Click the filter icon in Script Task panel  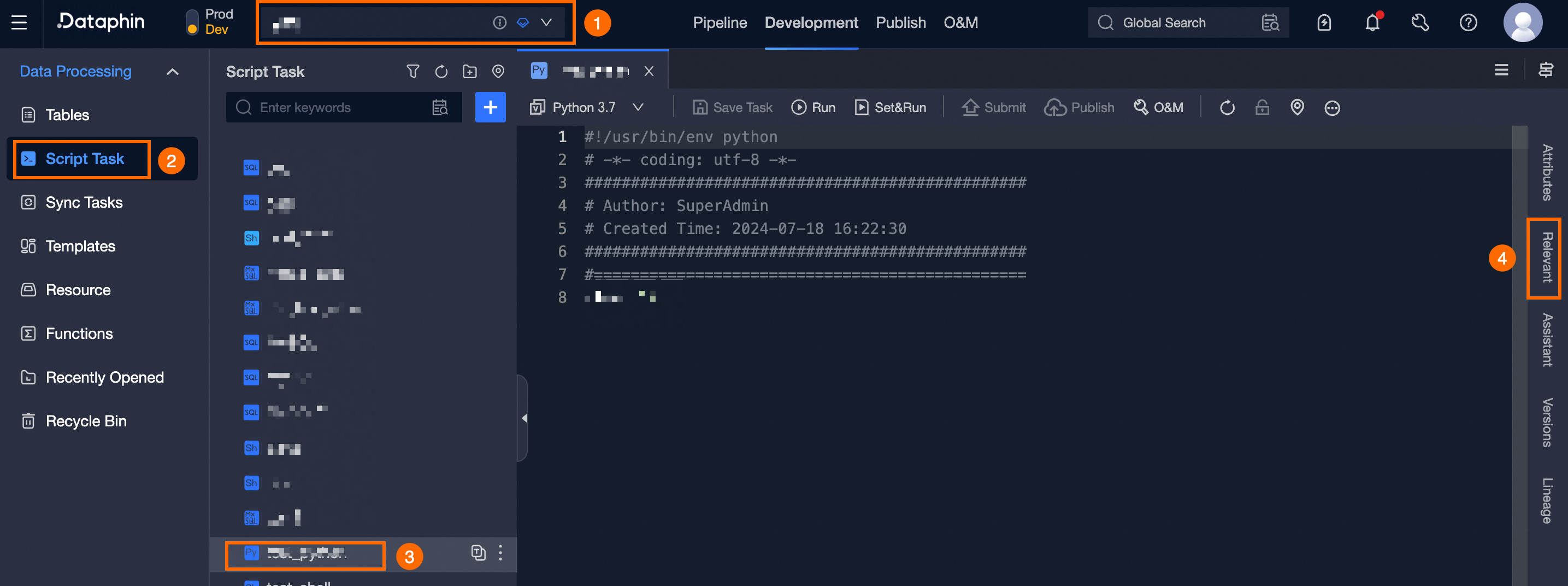tap(412, 72)
